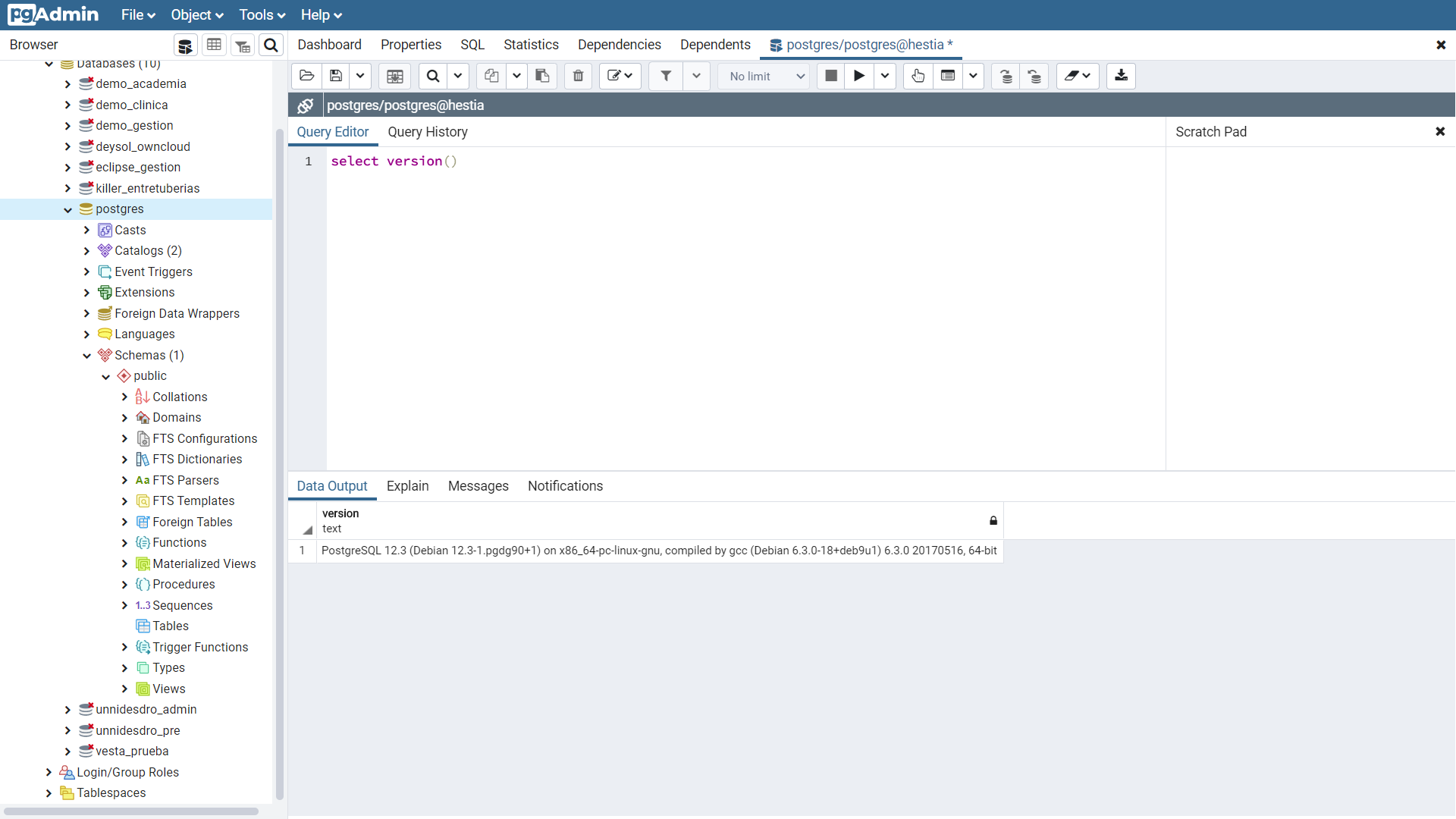Expand the demo_clinica database node
This screenshot has height=819, width=1456.
67,105
